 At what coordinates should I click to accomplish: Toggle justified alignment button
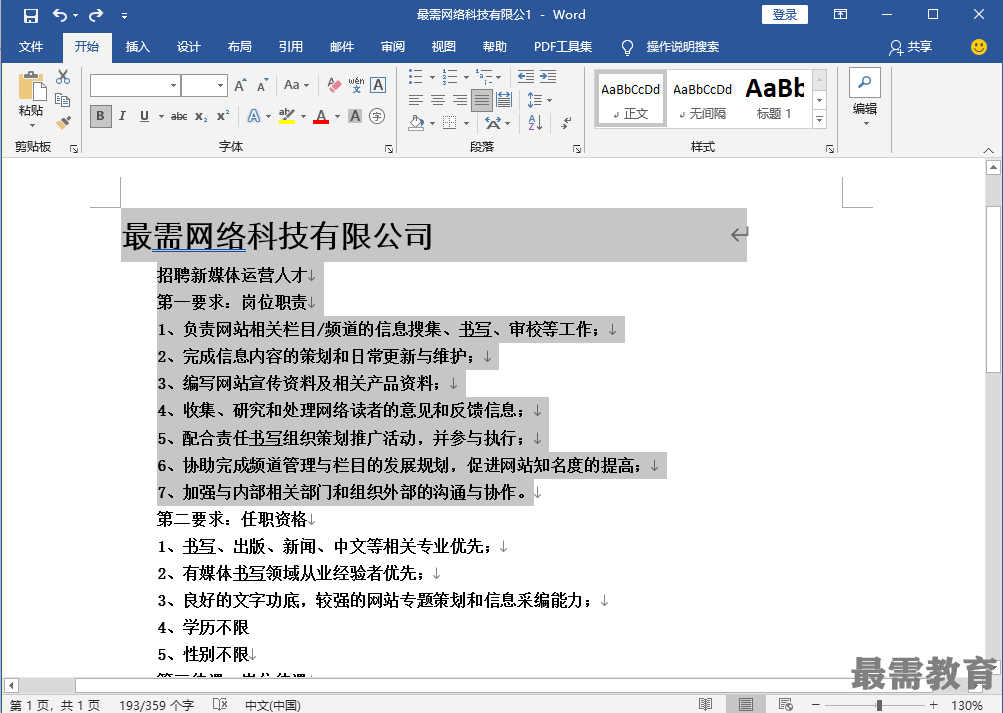(x=482, y=100)
